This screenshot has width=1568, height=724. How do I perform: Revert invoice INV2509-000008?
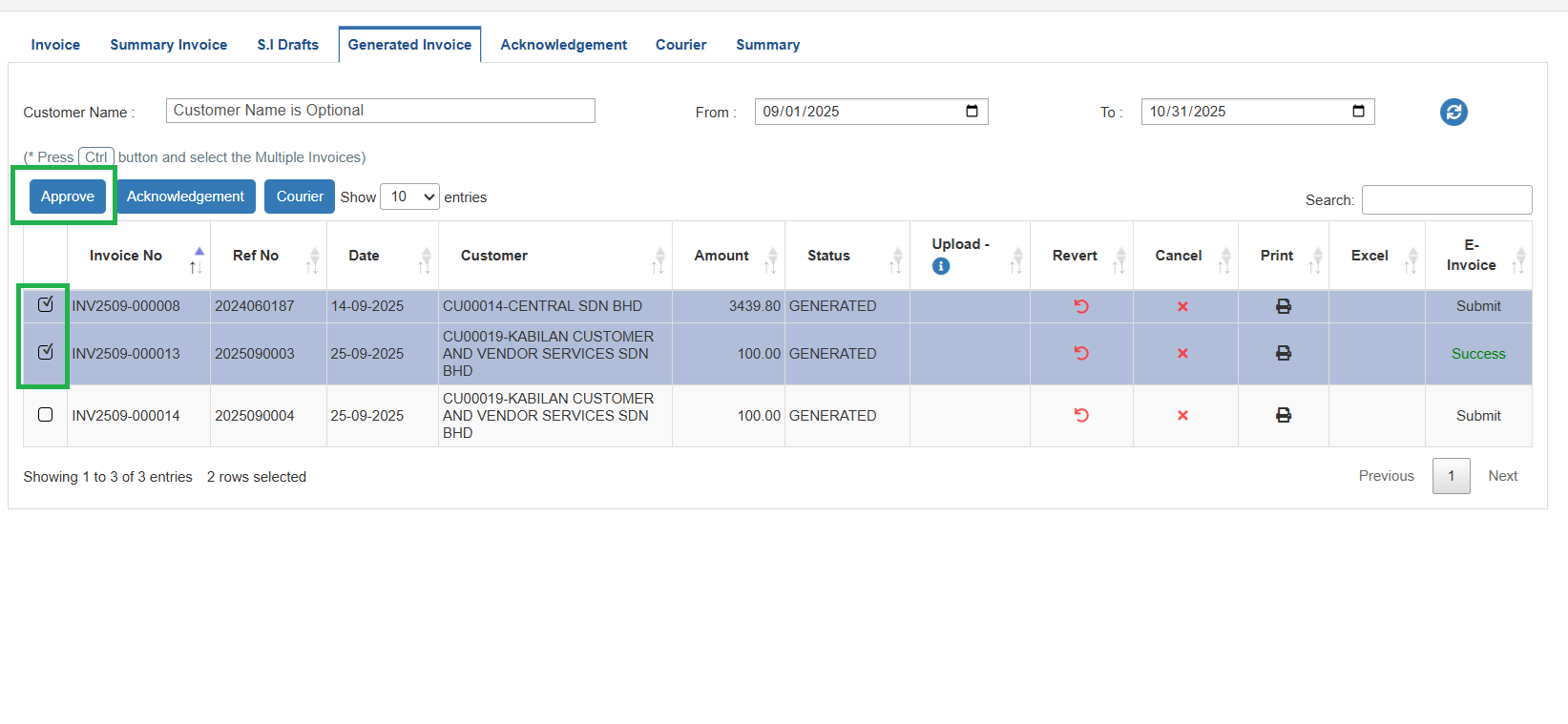click(1081, 306)
